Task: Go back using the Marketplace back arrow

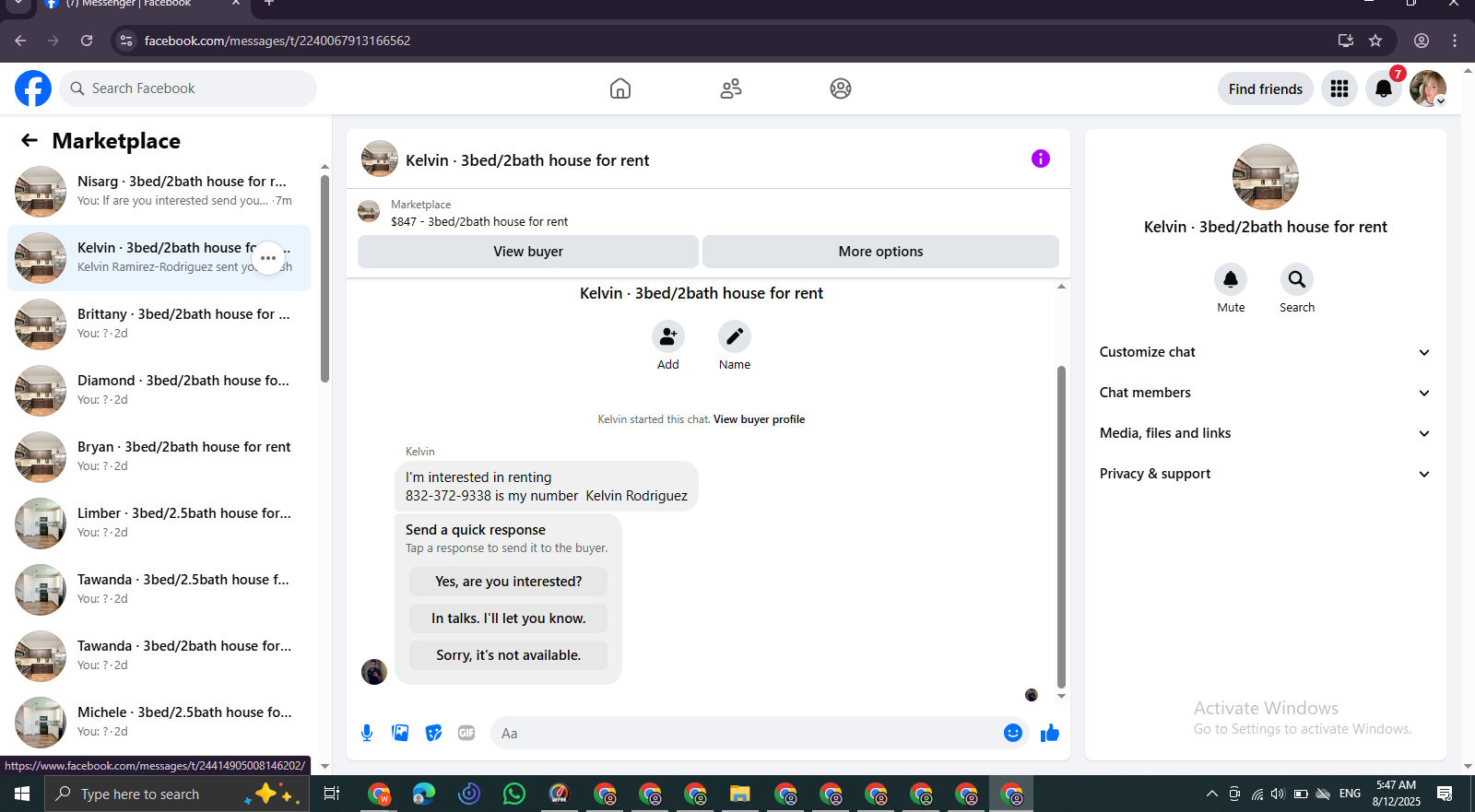Action: [x=29, y=140]
